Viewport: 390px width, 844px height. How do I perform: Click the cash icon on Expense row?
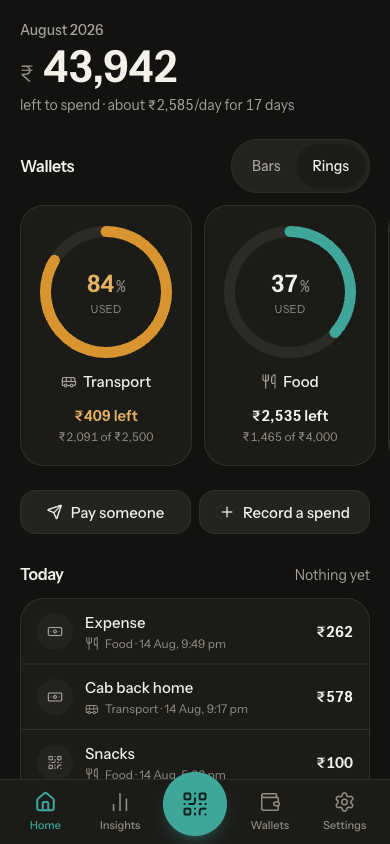tap(55, 631)
